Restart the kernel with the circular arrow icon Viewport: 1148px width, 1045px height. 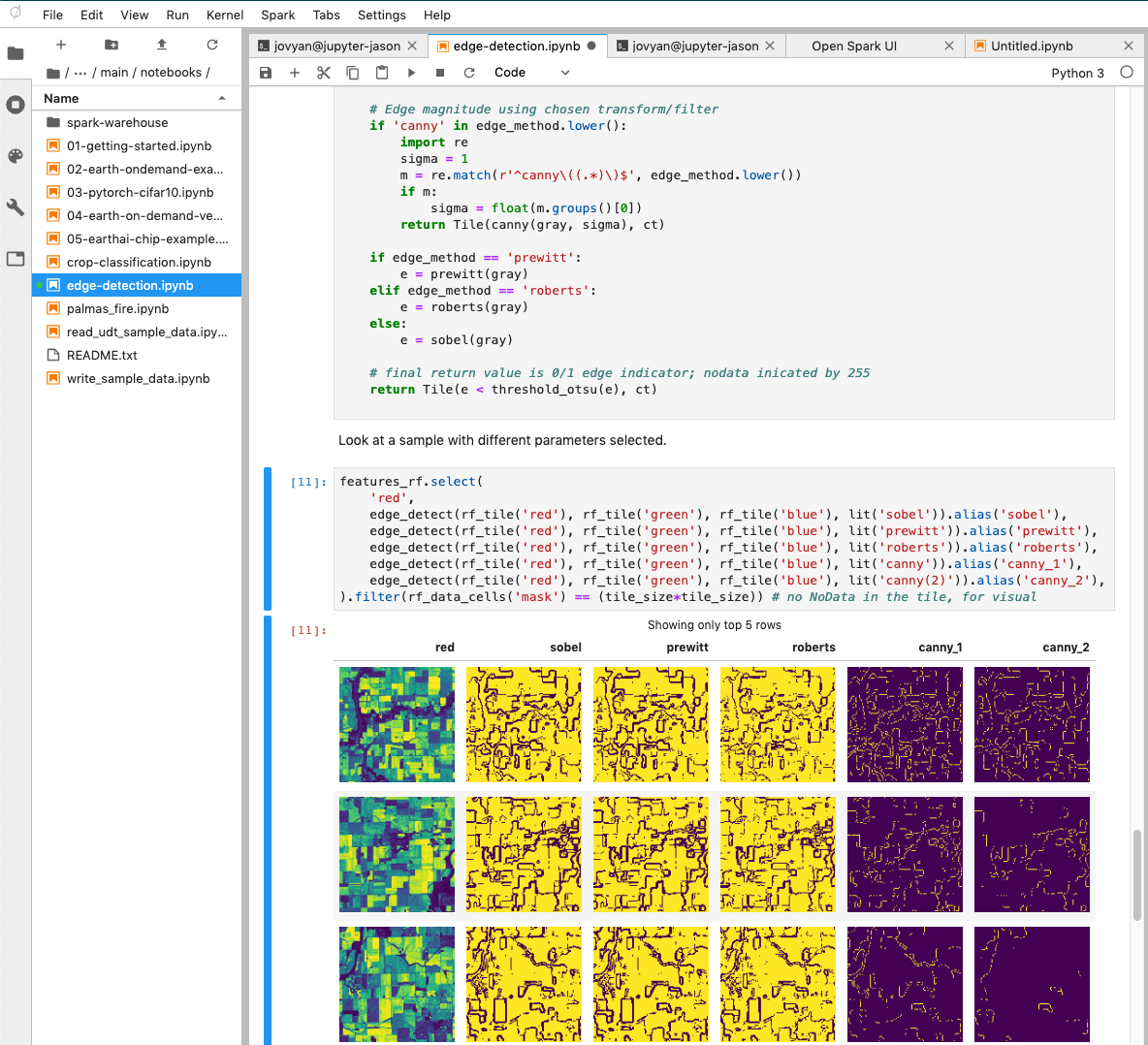(467, 72)
